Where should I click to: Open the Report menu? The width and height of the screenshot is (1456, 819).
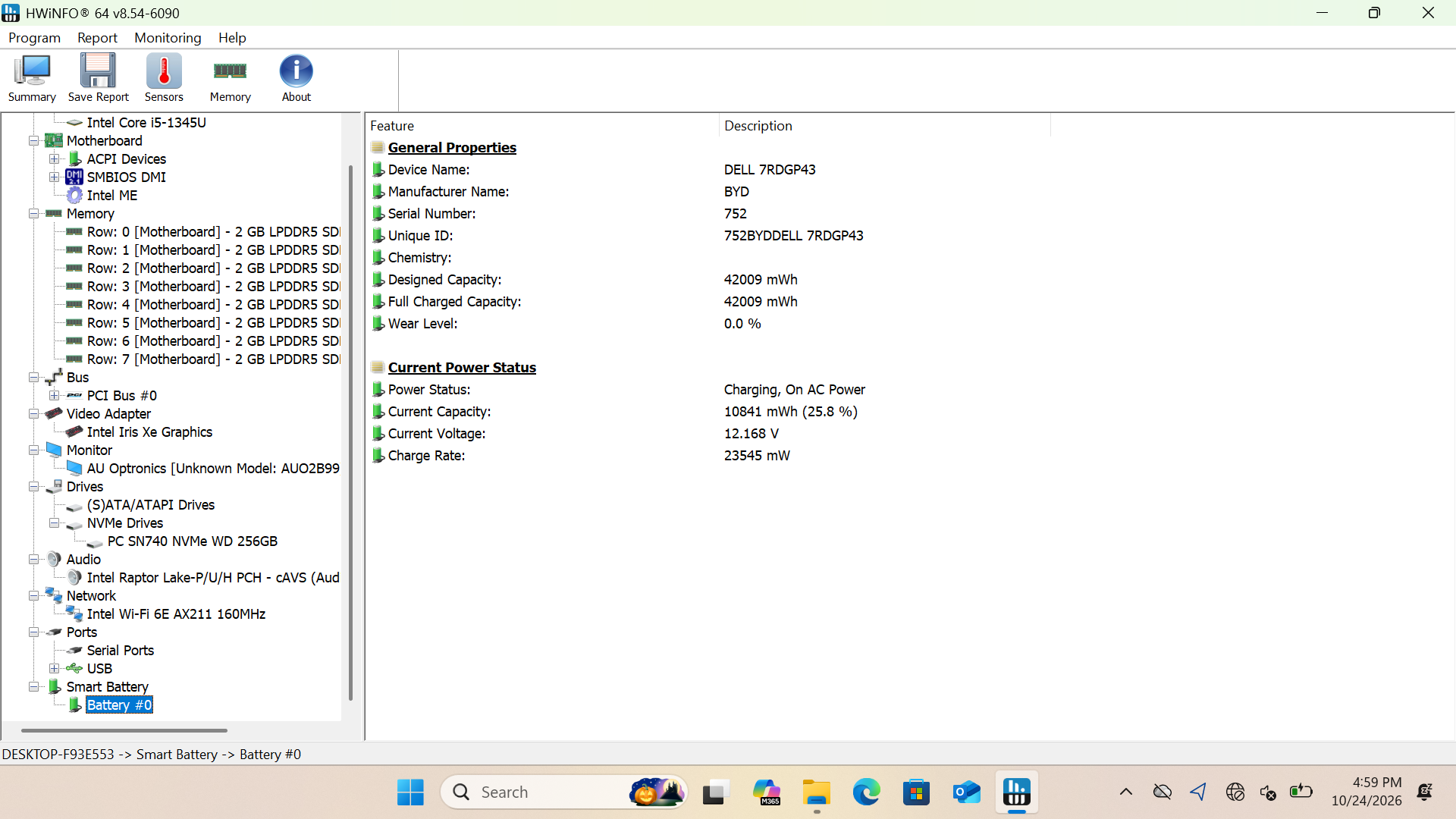(97, 38)
